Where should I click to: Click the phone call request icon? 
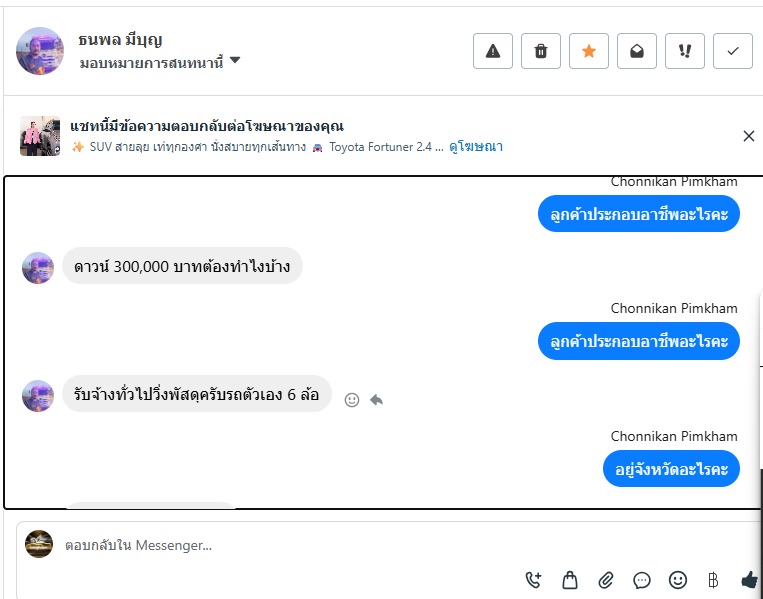coord(534,580)
